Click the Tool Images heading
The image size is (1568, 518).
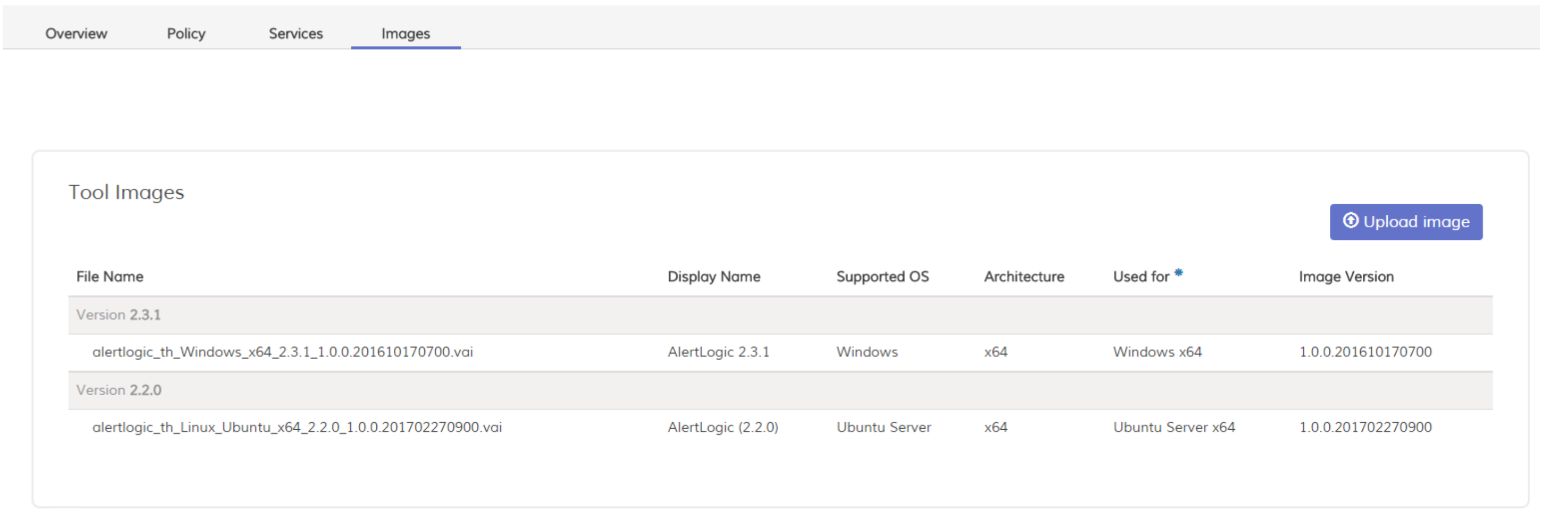click(x=126, y=193)
